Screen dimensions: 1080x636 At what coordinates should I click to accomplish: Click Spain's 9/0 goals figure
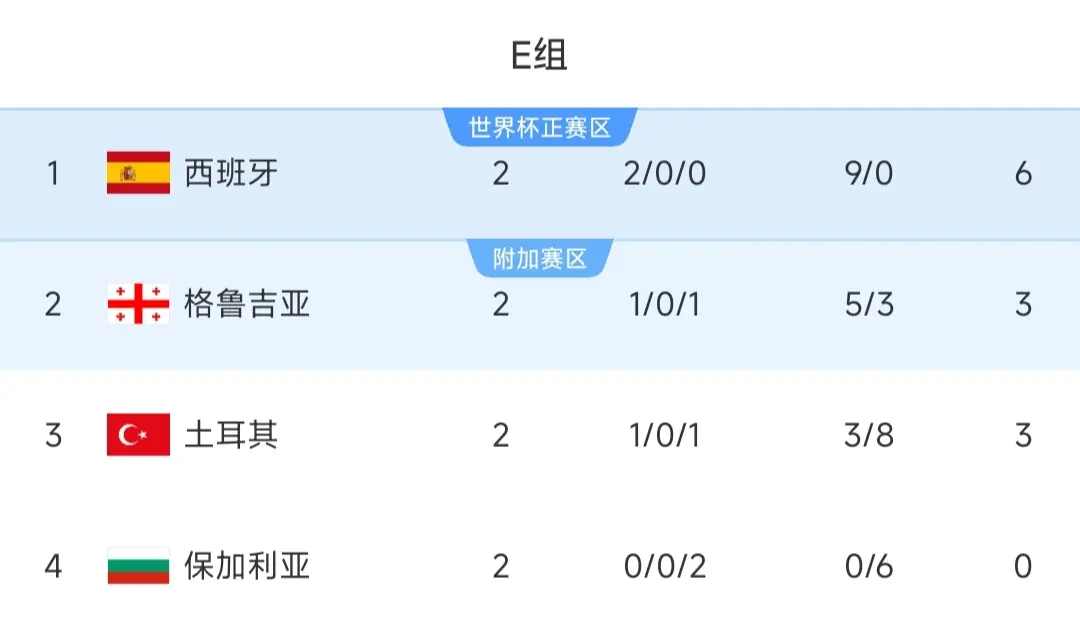(x=868, y=173)
